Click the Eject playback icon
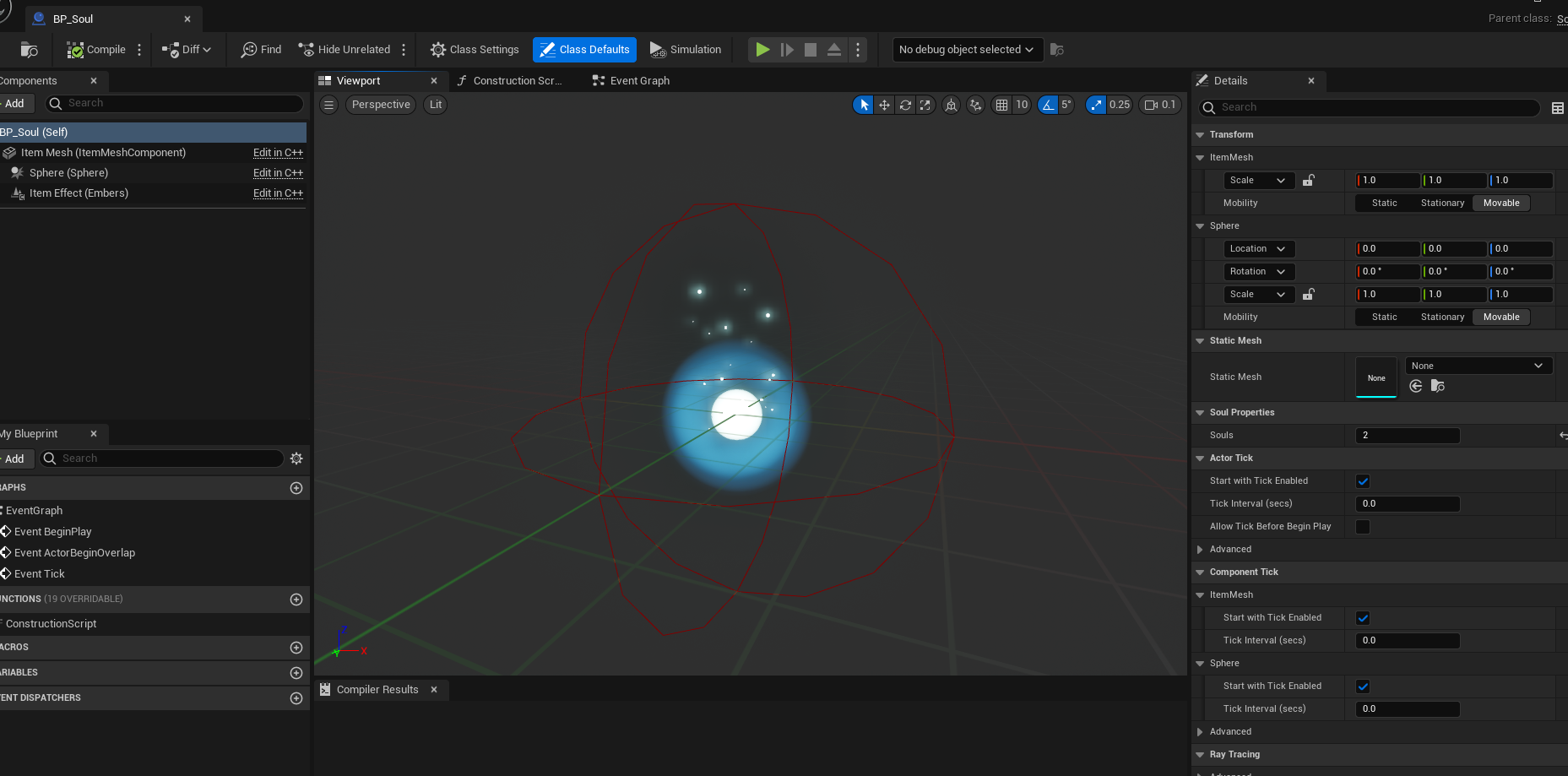The image size is (1568, 776). [834, 50]
